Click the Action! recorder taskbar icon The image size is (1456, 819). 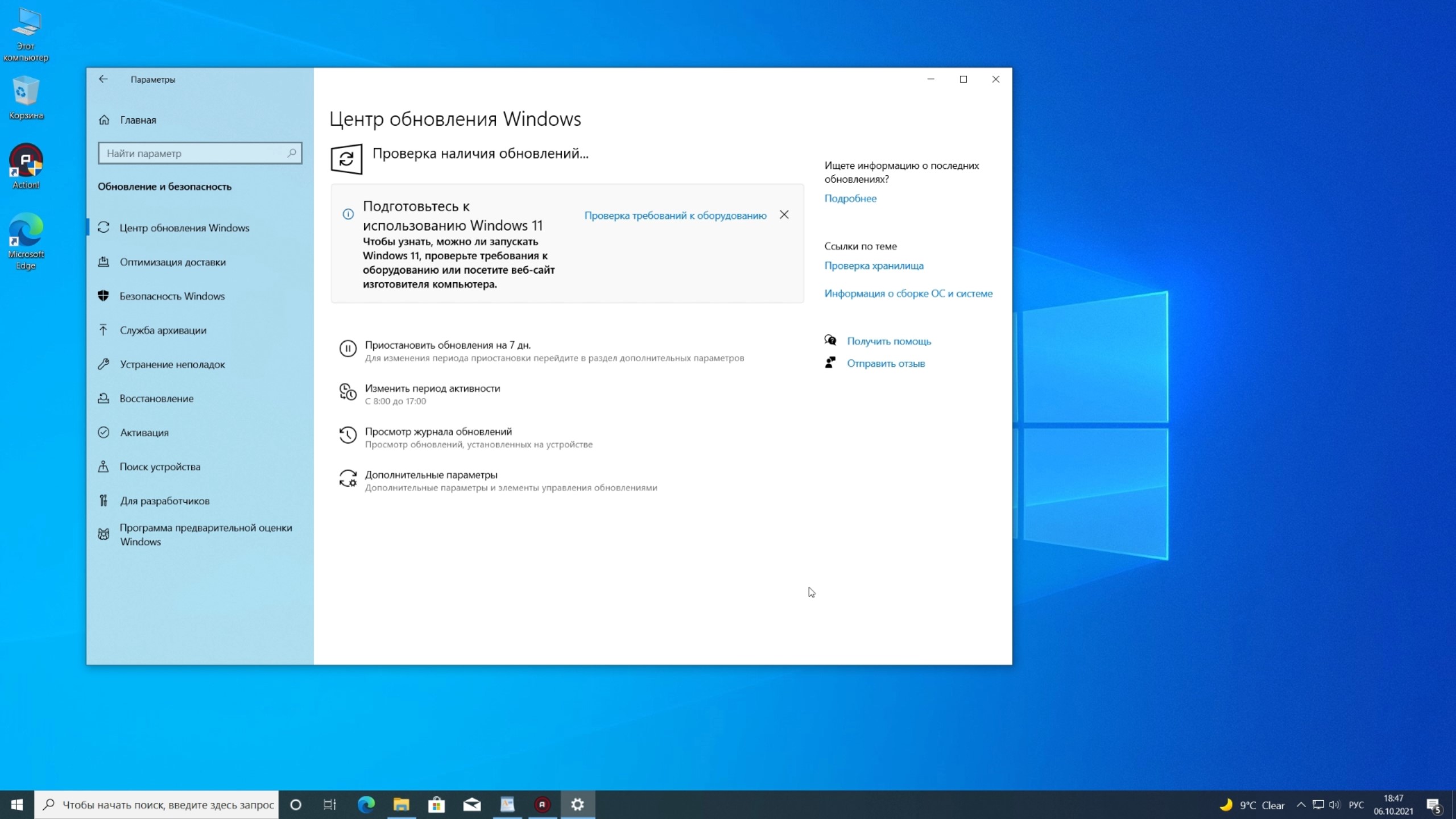click(542, 805)
